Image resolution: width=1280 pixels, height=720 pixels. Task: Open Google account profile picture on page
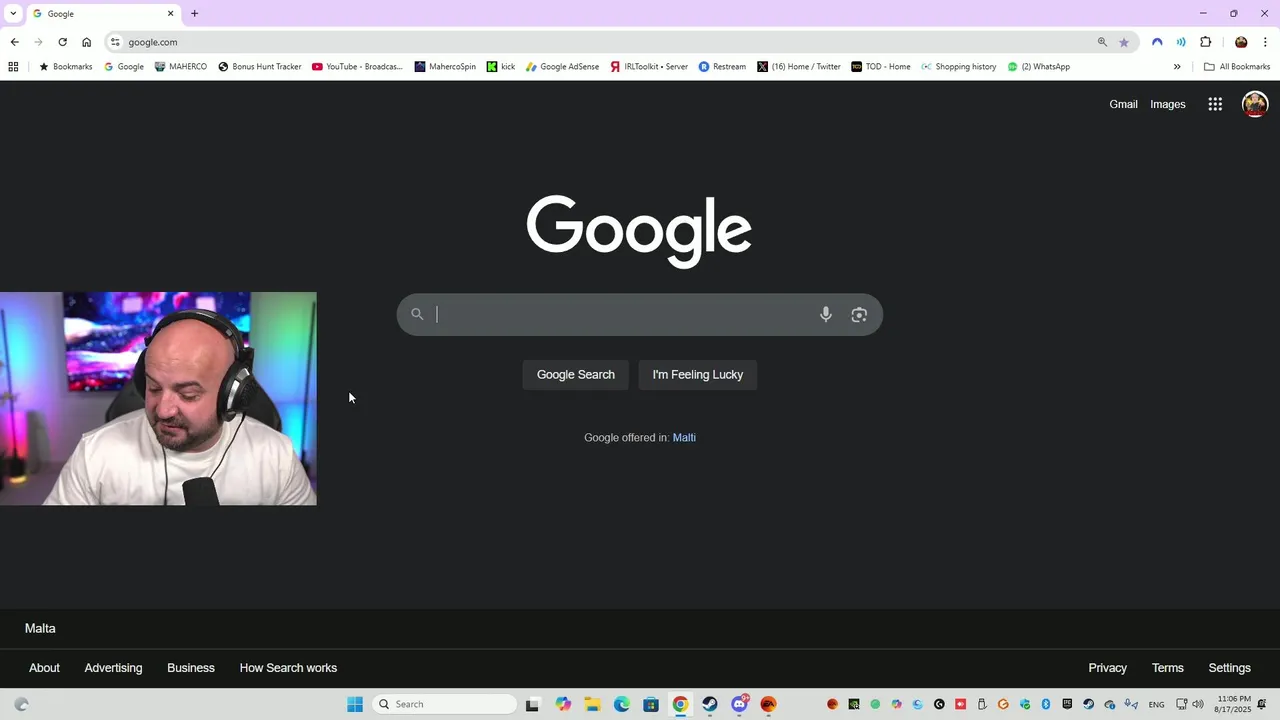[1255, 104]
